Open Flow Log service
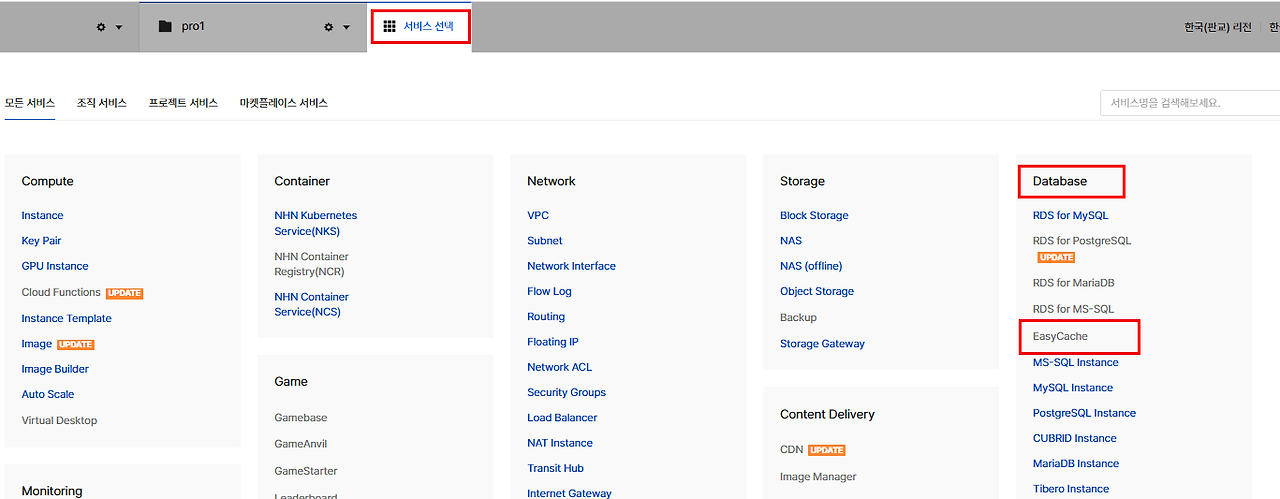This screenshot has width=1280, height=499. click(549, 292)
